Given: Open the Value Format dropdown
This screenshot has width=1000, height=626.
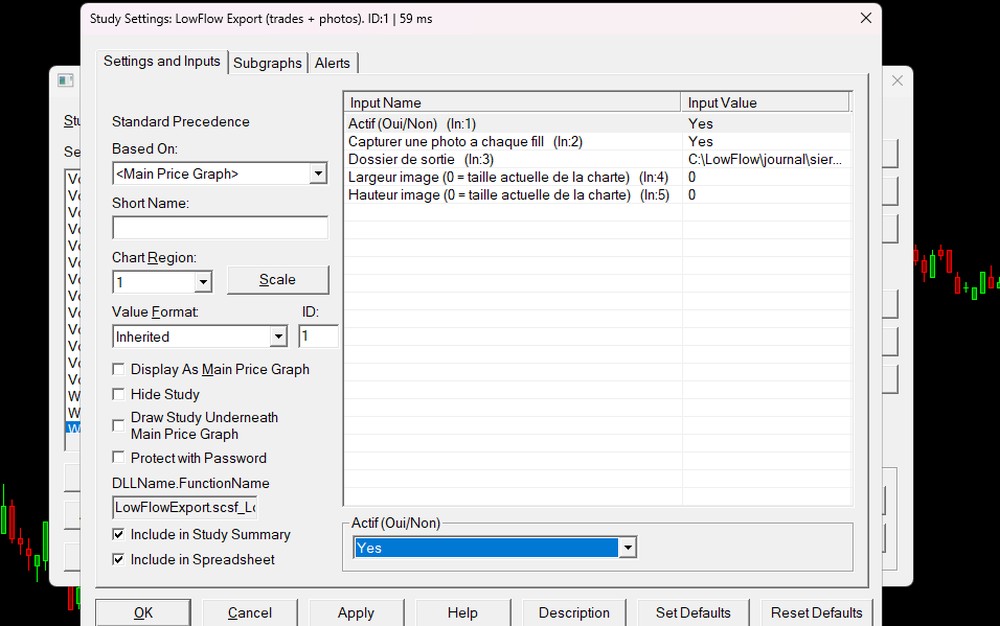Looking at the screenshot, I should click(x=278, y=337).
